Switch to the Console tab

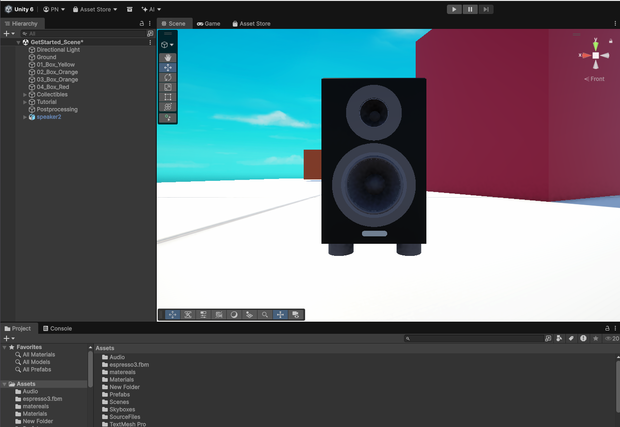57,329
